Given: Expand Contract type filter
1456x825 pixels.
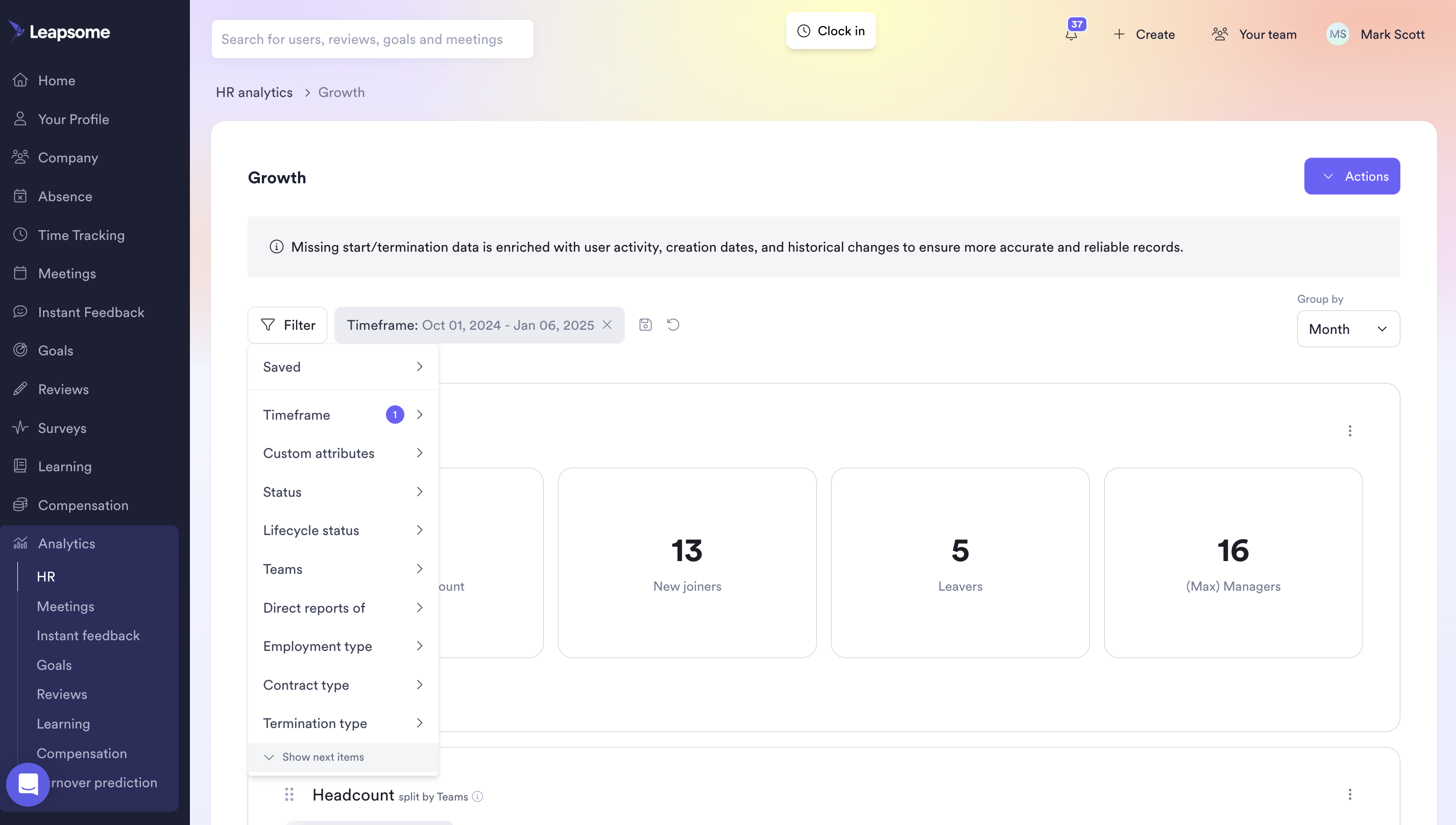Looking at the screenshot, I should [x=343, y=685].
